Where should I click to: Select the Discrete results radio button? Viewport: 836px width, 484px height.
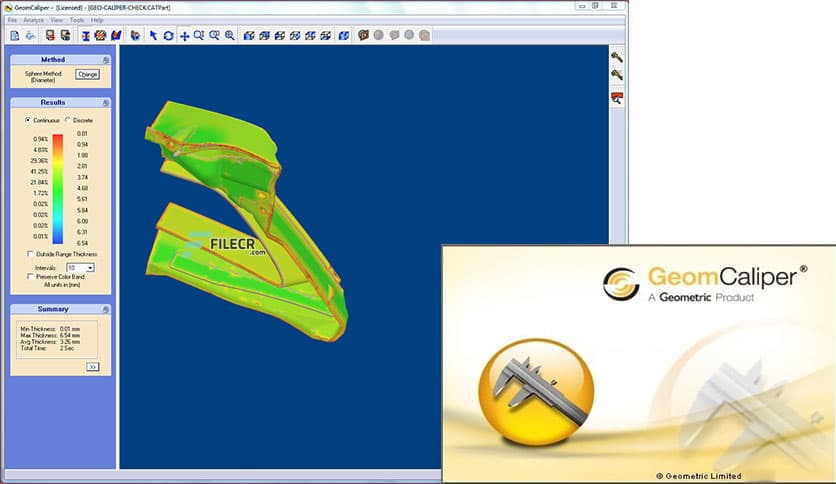67,120
